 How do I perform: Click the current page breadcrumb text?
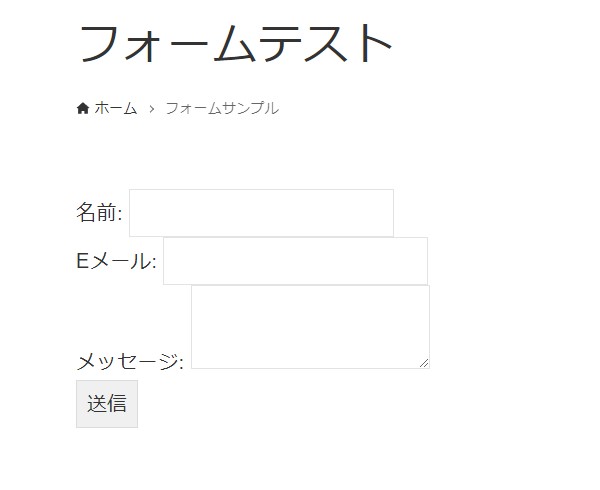pos(221,108)
